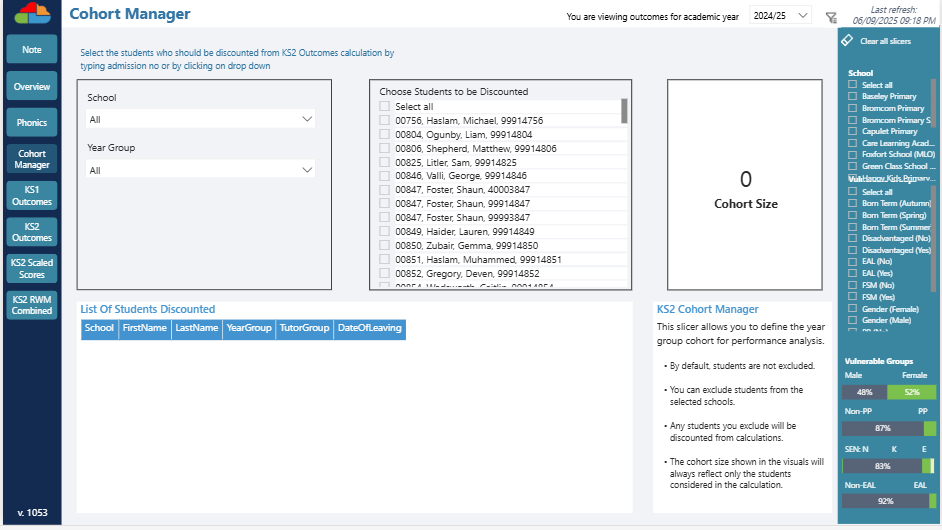Click the cloud logo in top-left corner

point(33,13)
